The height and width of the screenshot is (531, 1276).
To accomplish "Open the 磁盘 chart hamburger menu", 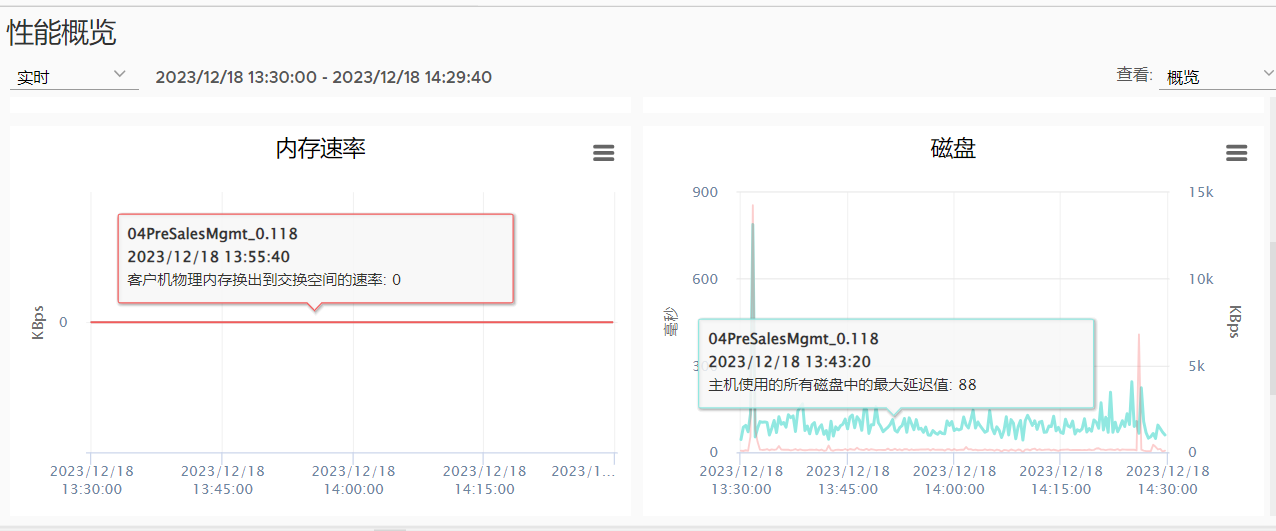I will 1236,153.
